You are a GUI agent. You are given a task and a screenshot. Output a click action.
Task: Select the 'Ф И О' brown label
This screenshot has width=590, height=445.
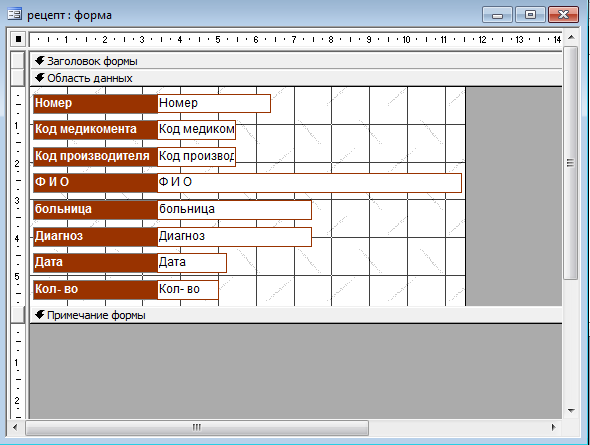95,183
